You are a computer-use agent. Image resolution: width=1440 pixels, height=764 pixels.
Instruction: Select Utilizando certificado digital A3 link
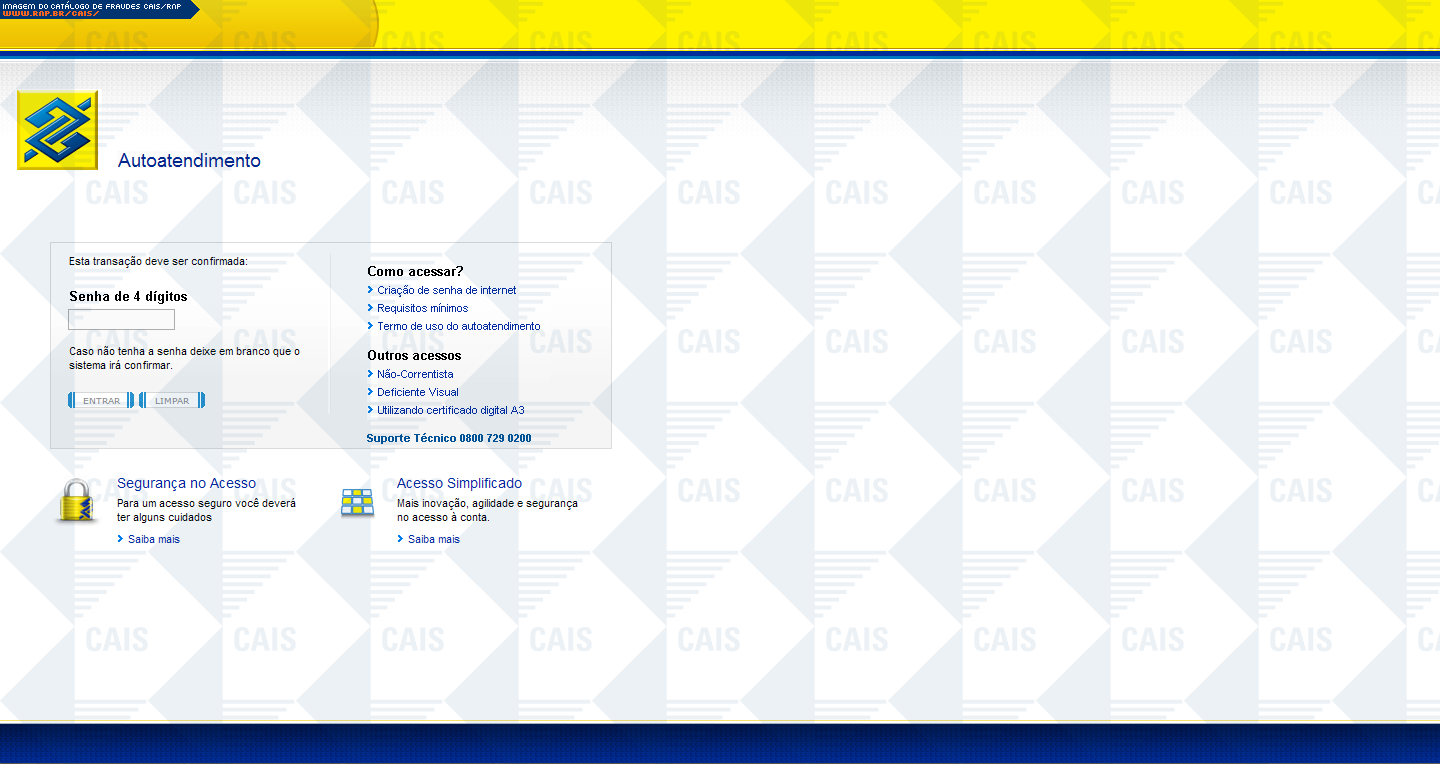(x=450, y=410)
